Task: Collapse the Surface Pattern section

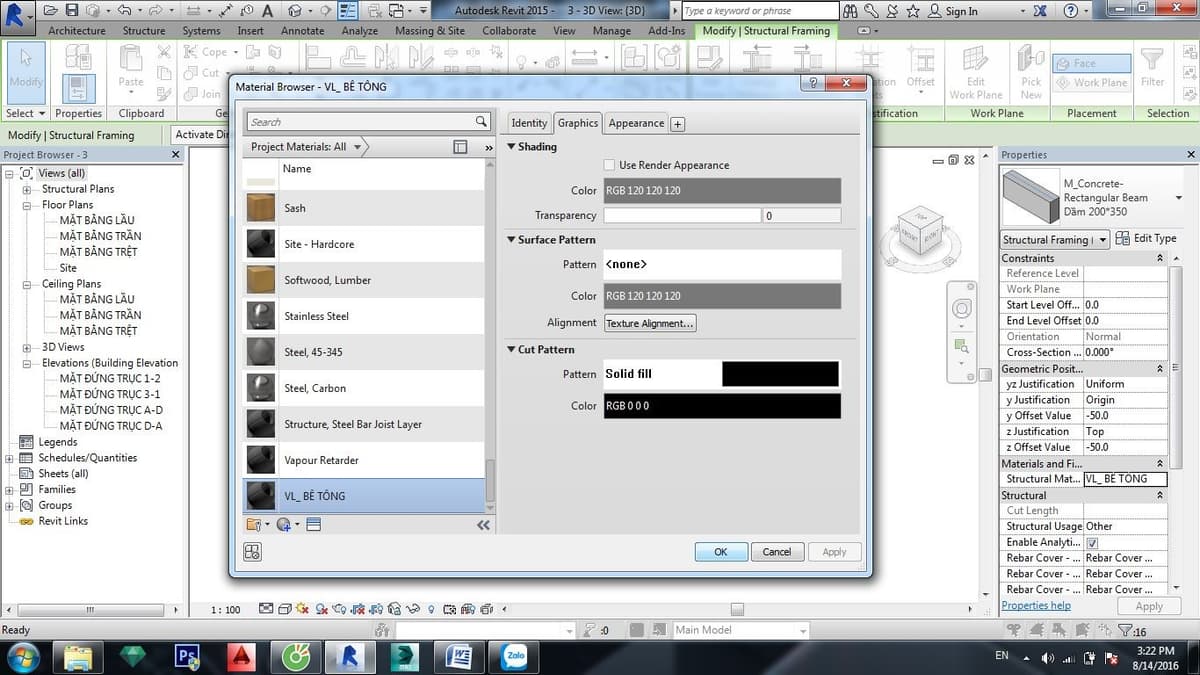Action: point(511,240)
